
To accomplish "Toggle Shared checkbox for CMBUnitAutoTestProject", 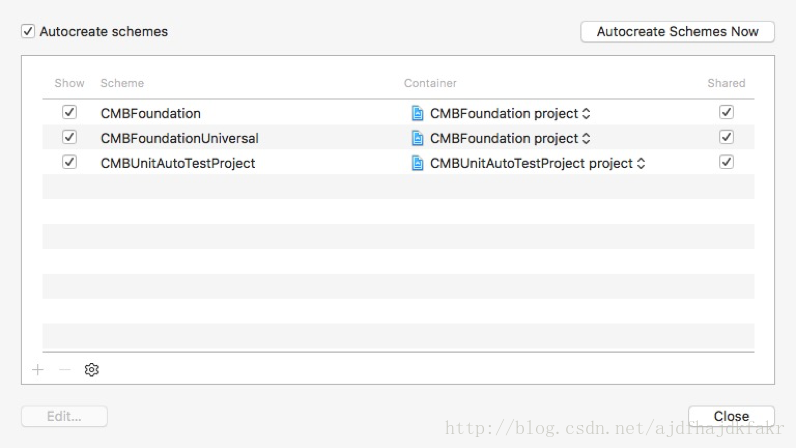I will point(726,162).
